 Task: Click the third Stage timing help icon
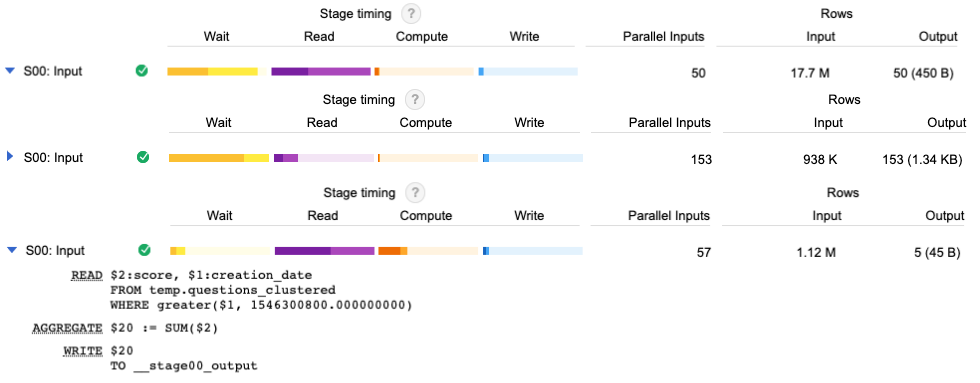click(414, 193)
